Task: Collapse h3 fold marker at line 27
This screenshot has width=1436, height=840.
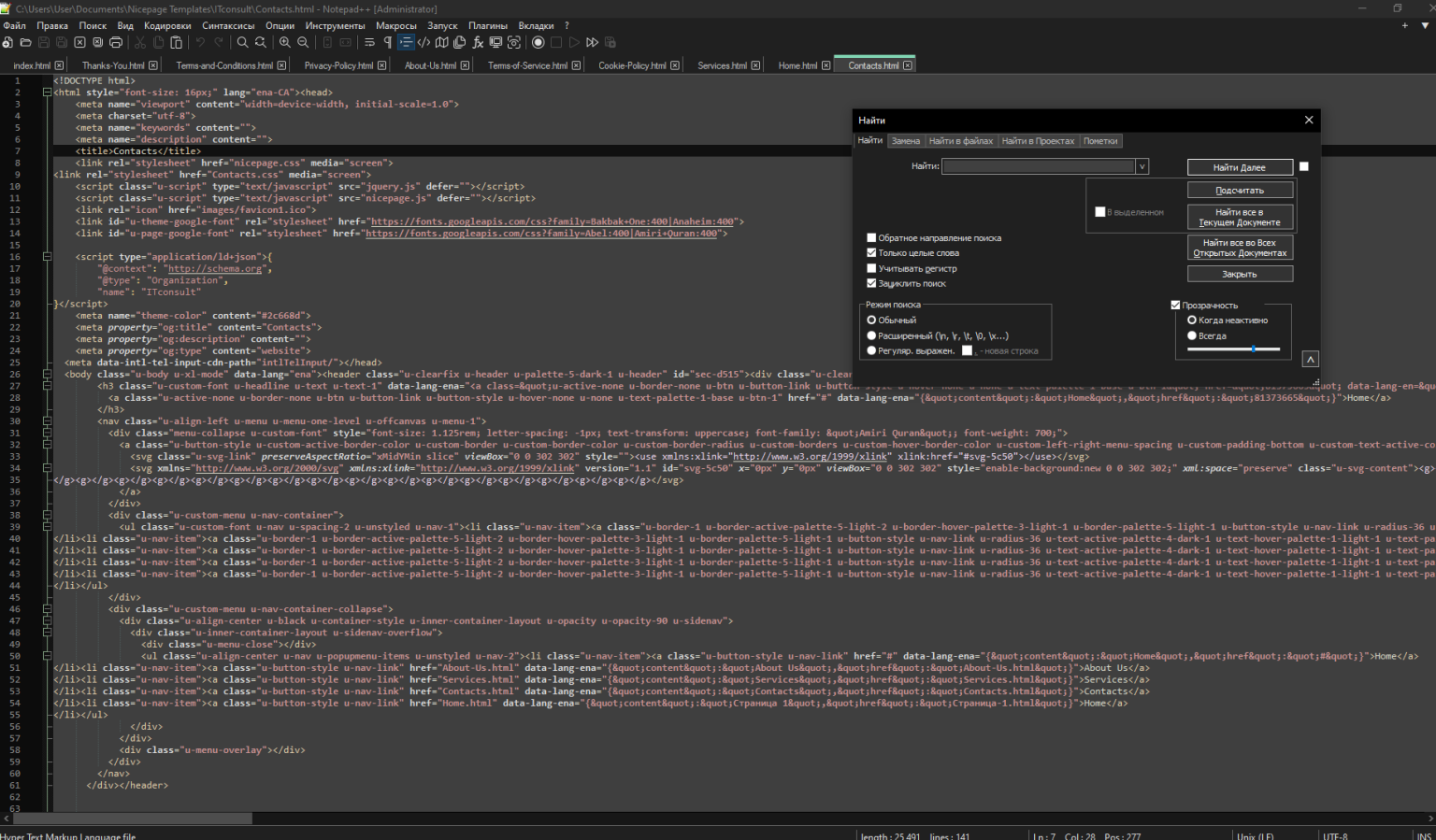Action: coord(47,386)
